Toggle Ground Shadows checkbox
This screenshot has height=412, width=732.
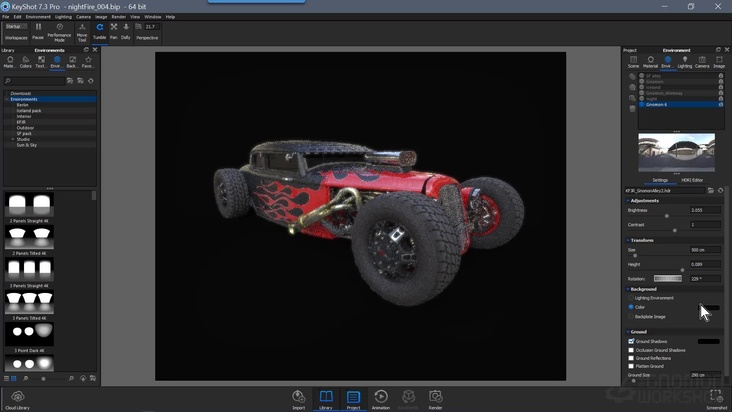coord(631,341)
